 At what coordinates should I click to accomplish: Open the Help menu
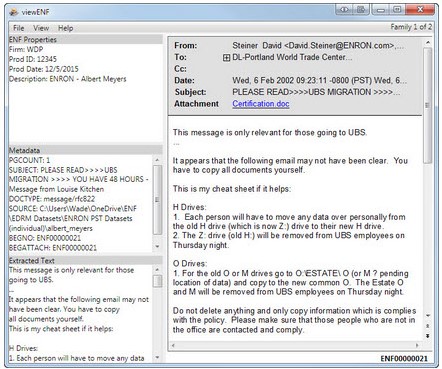pyautogui.click(x=65, y=28)
